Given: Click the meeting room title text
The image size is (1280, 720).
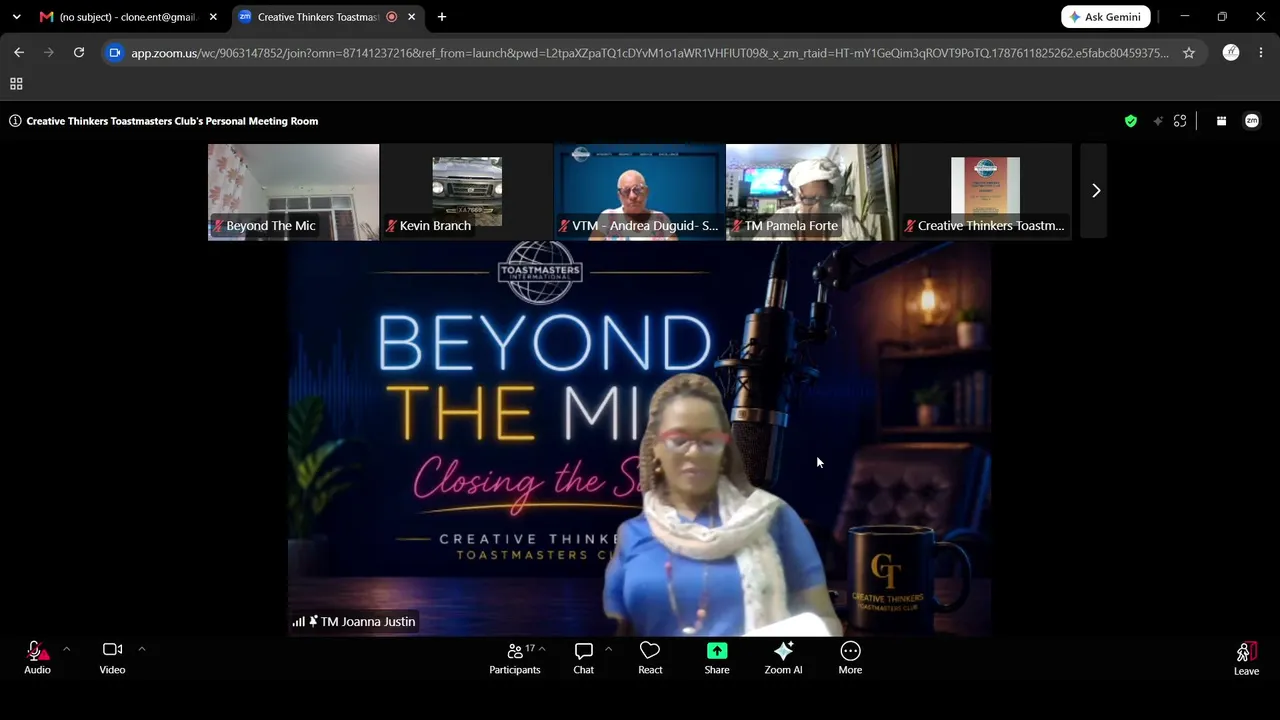Looking at the screenshot, I should (172, 121).
